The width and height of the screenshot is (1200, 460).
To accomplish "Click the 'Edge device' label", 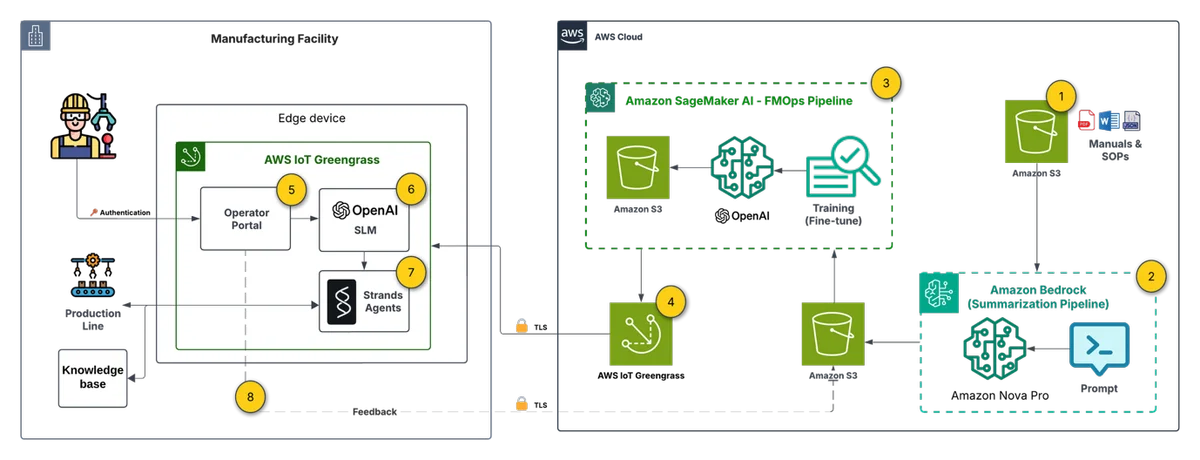I will (x=312, y=118).
